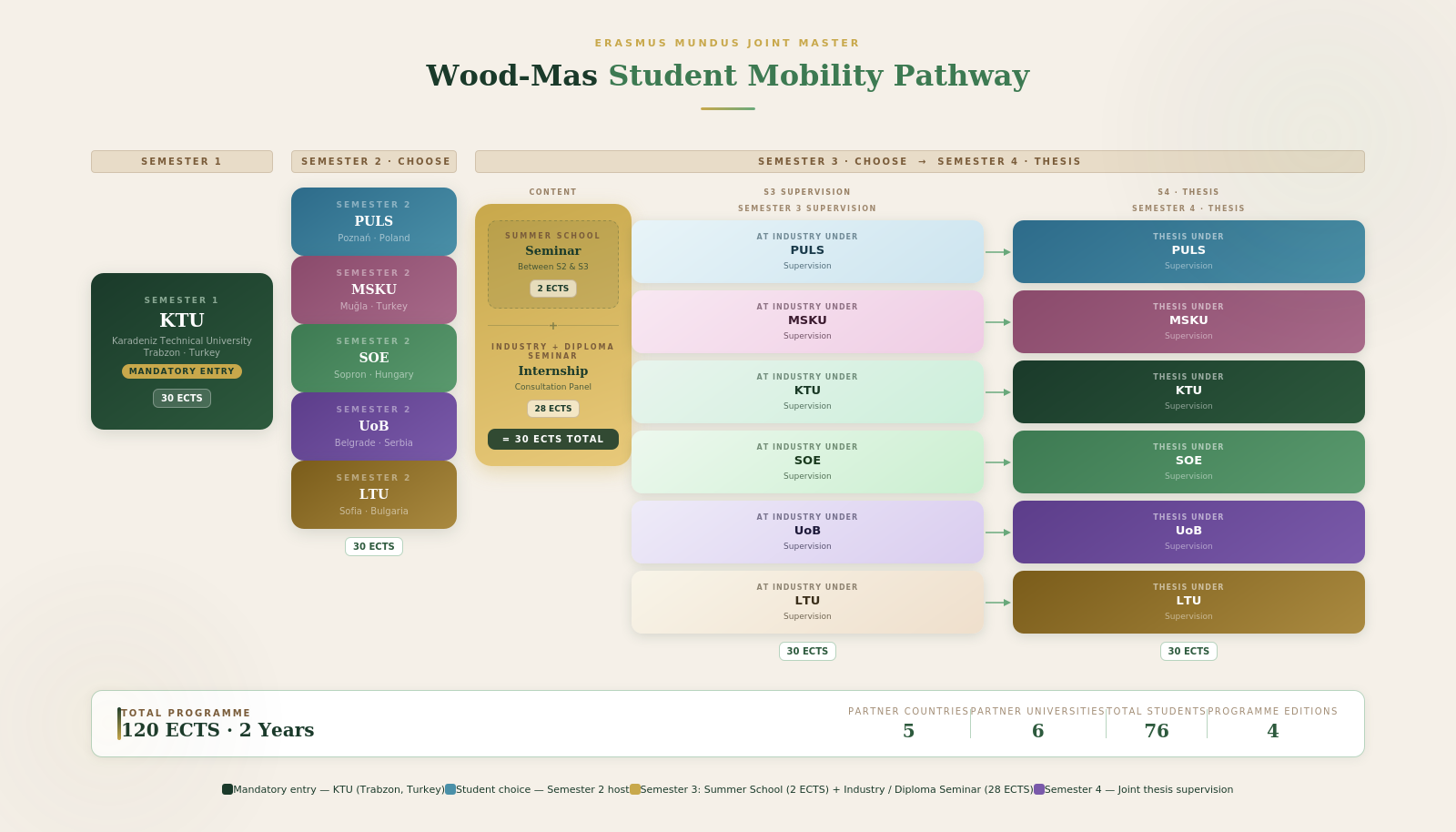Click the purple Semester 4 legend swatch
This screenshot has width=1456, height=832.
1039,789
